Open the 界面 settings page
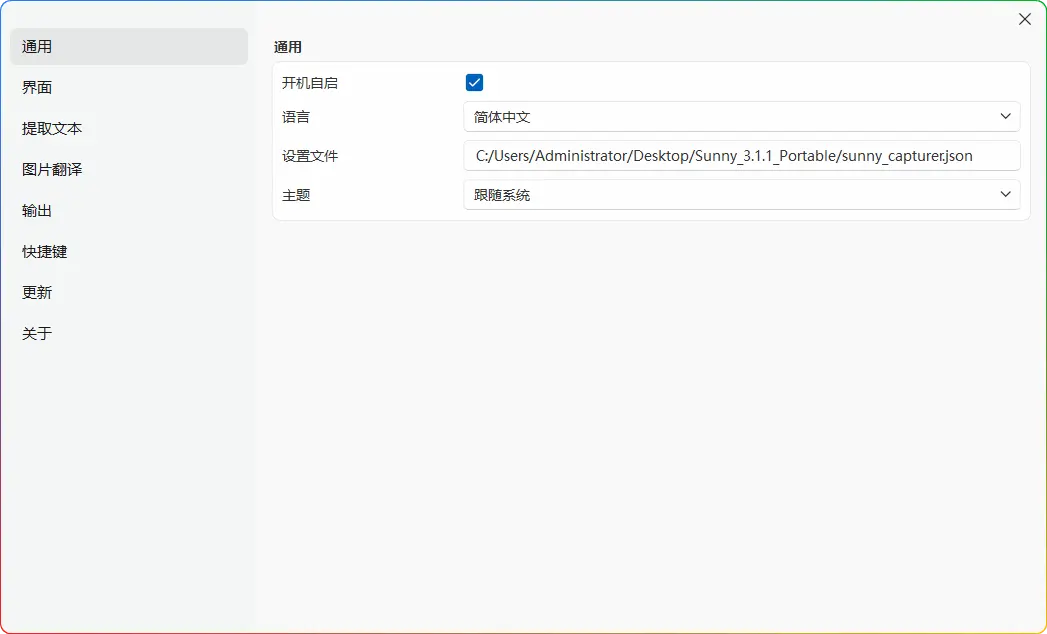This screenshot has height=634, width=1047. 38,88
